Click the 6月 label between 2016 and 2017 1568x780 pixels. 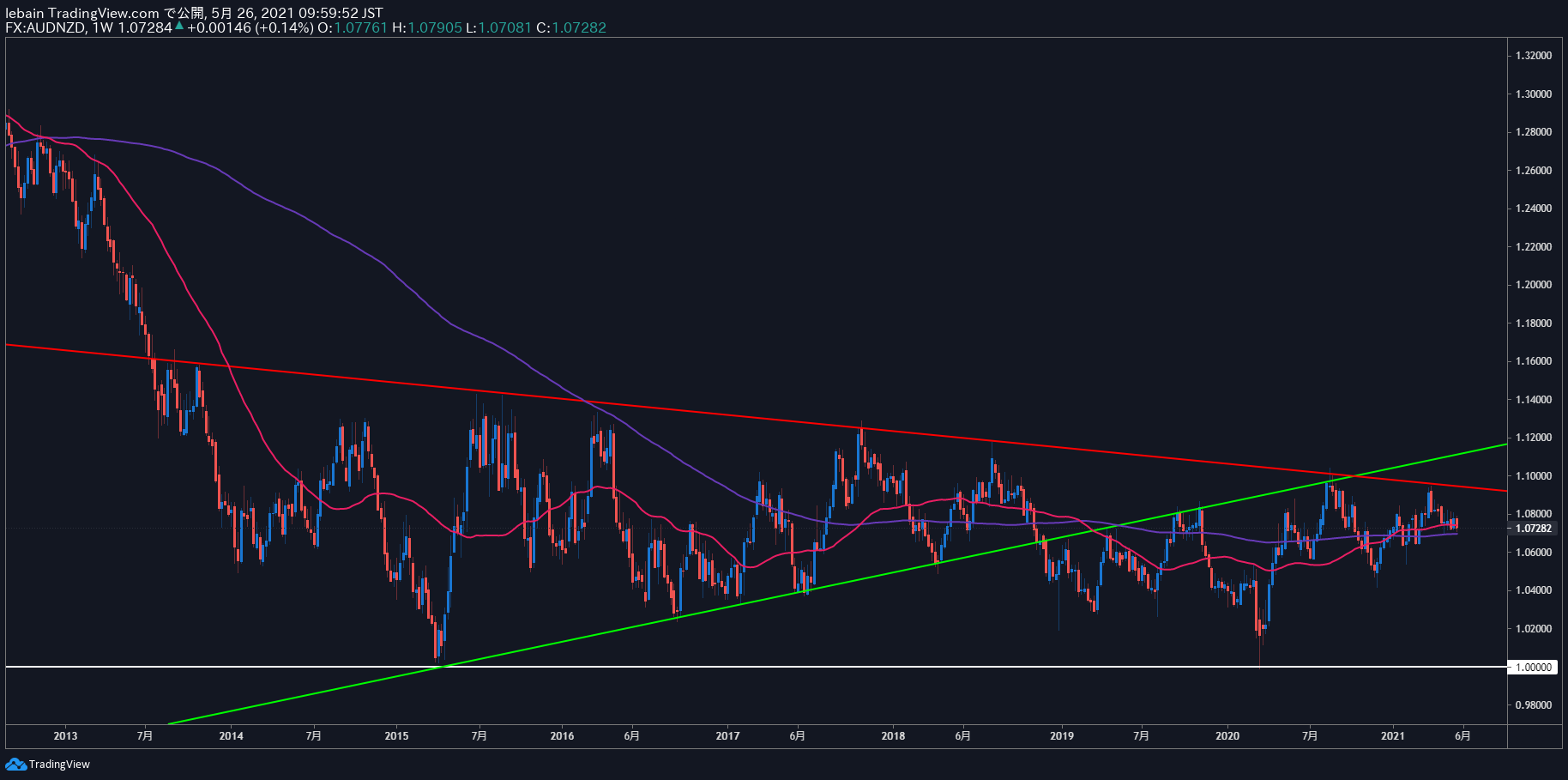click(x=631, y=735)
